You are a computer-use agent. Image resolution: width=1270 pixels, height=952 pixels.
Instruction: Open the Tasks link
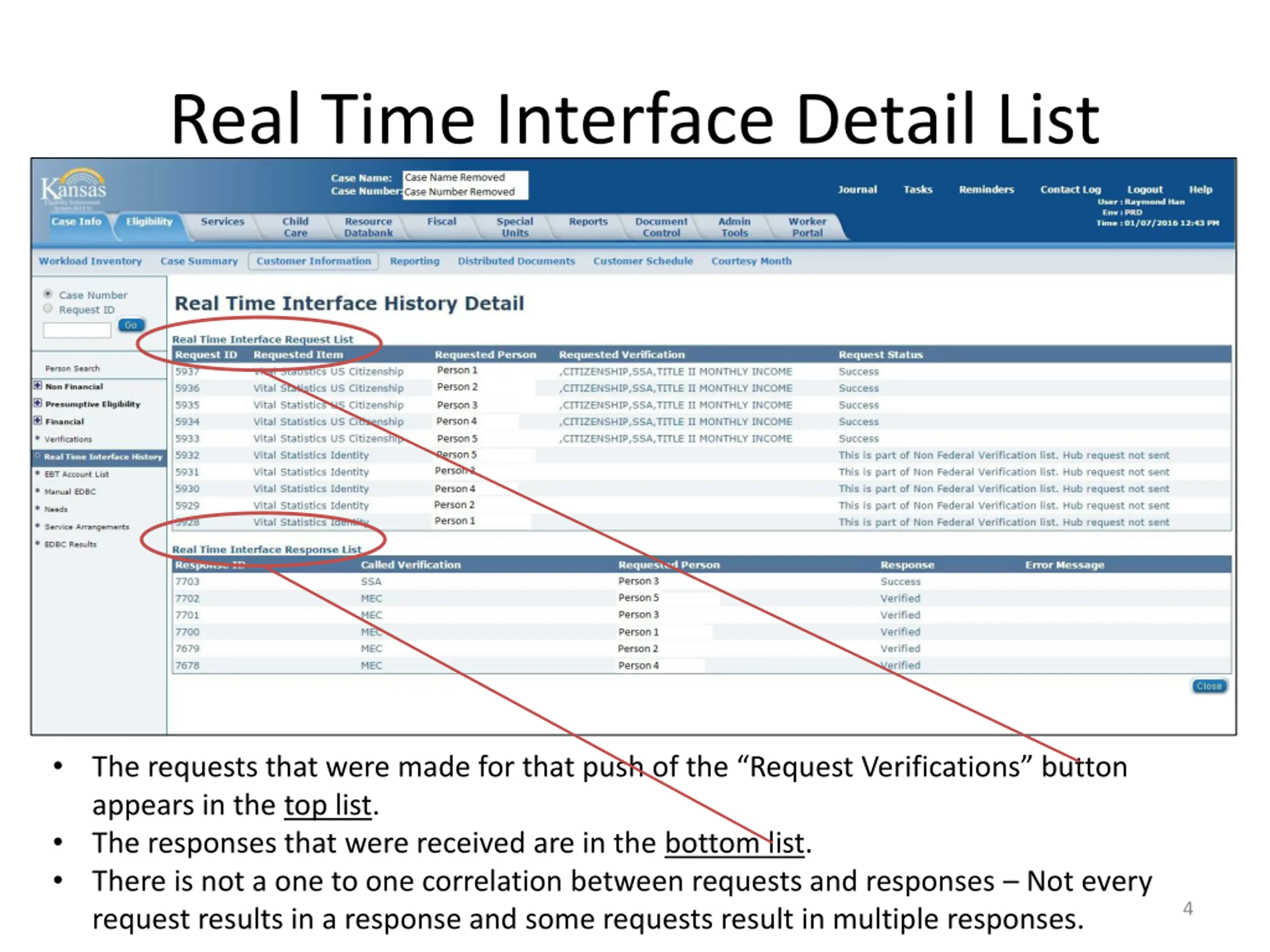pos(917,189)
